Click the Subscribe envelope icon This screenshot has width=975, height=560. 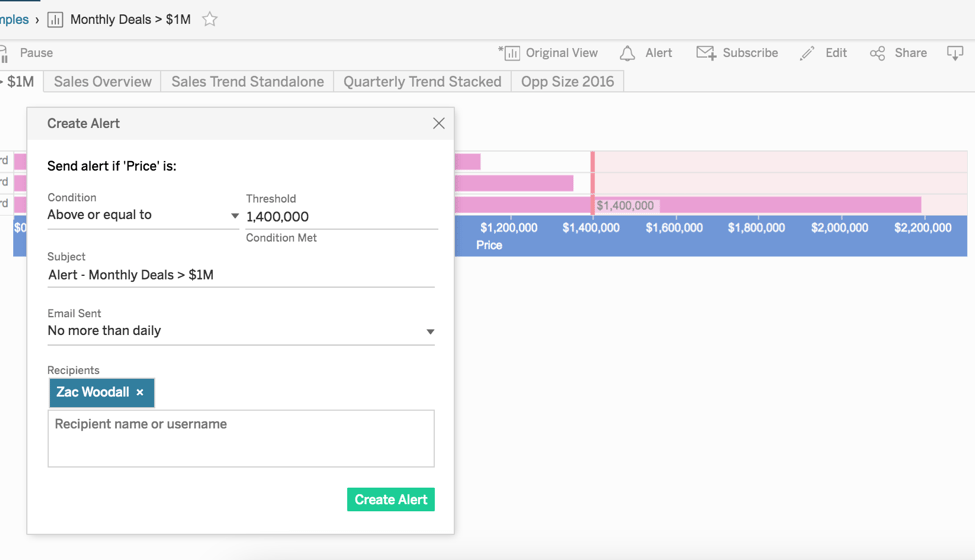[706, 53]
